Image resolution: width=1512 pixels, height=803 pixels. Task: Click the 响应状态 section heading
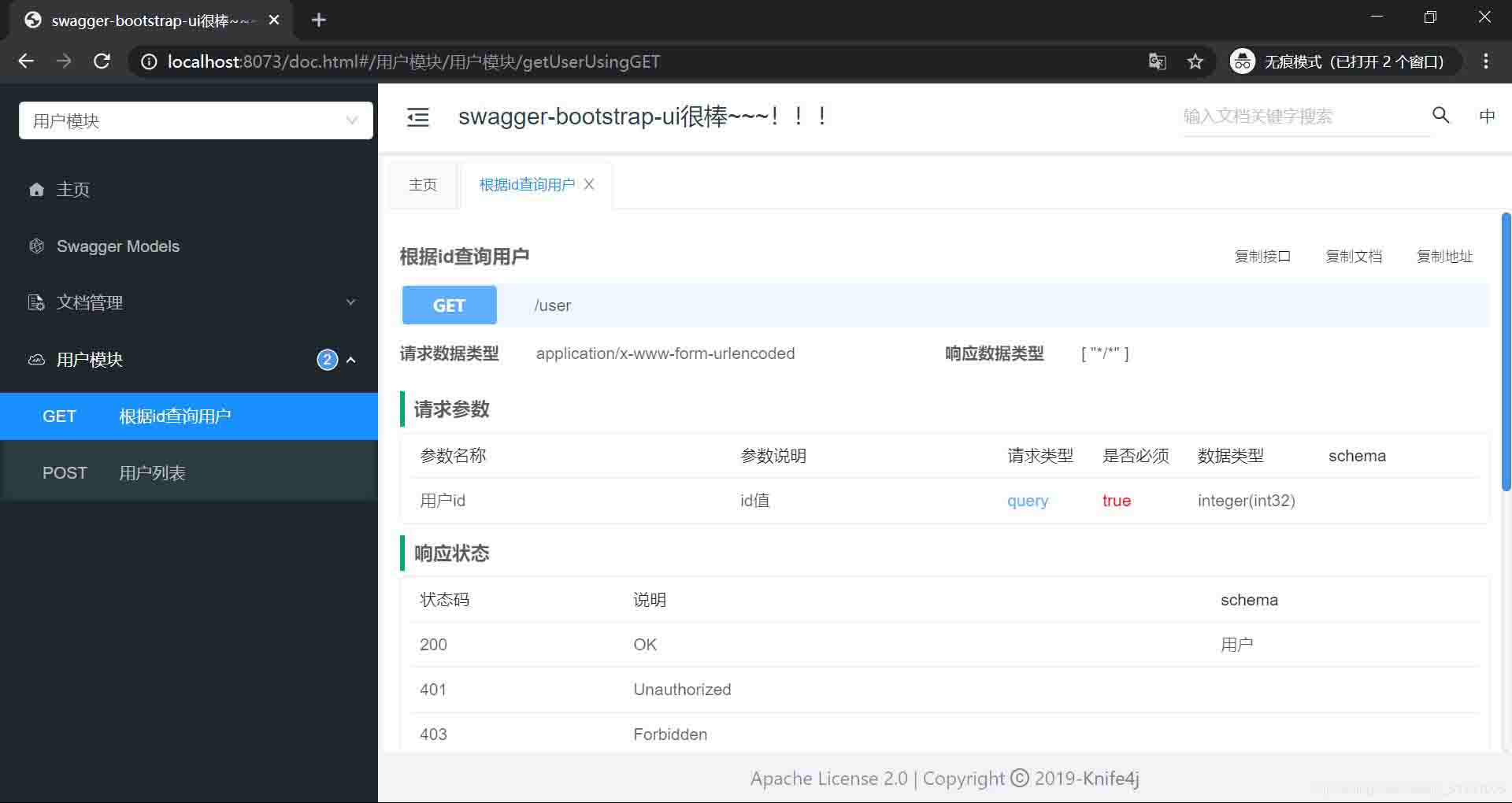coord(452,553)
